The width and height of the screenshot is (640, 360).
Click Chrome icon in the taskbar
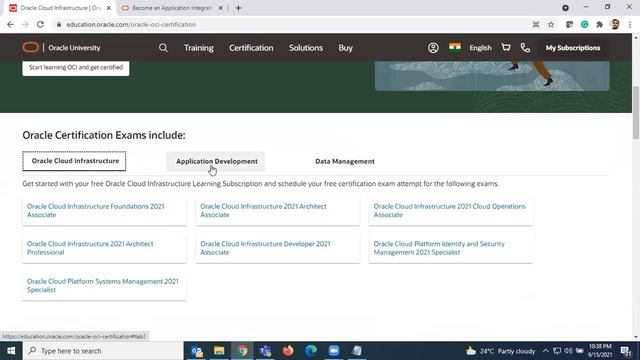242,351
